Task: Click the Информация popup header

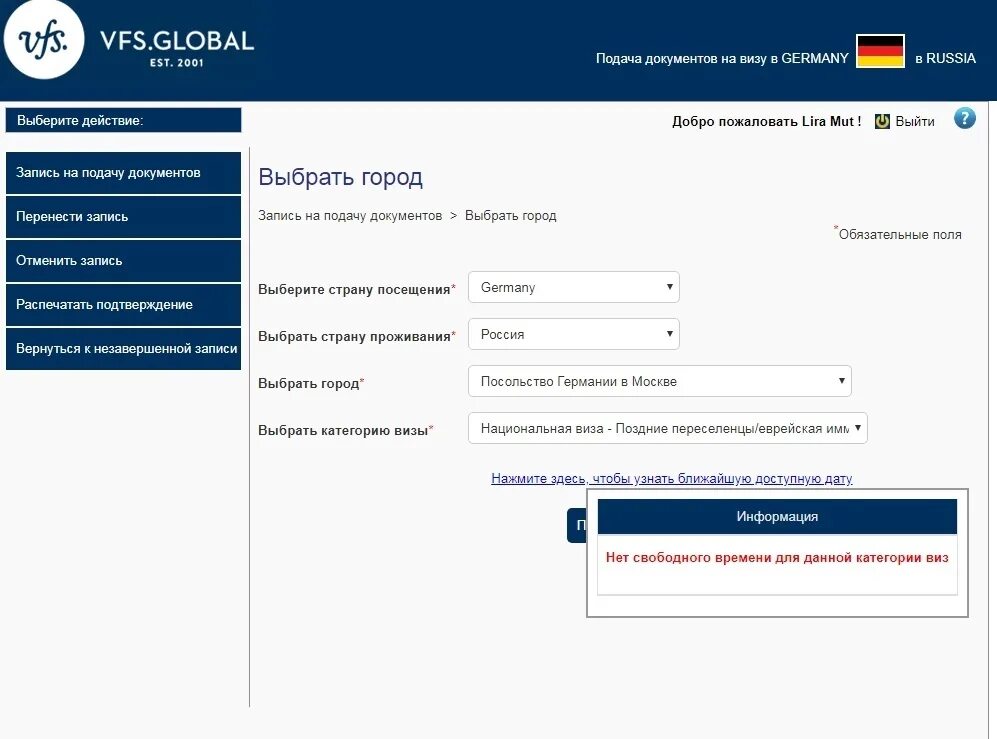Action: coord(777,516)
